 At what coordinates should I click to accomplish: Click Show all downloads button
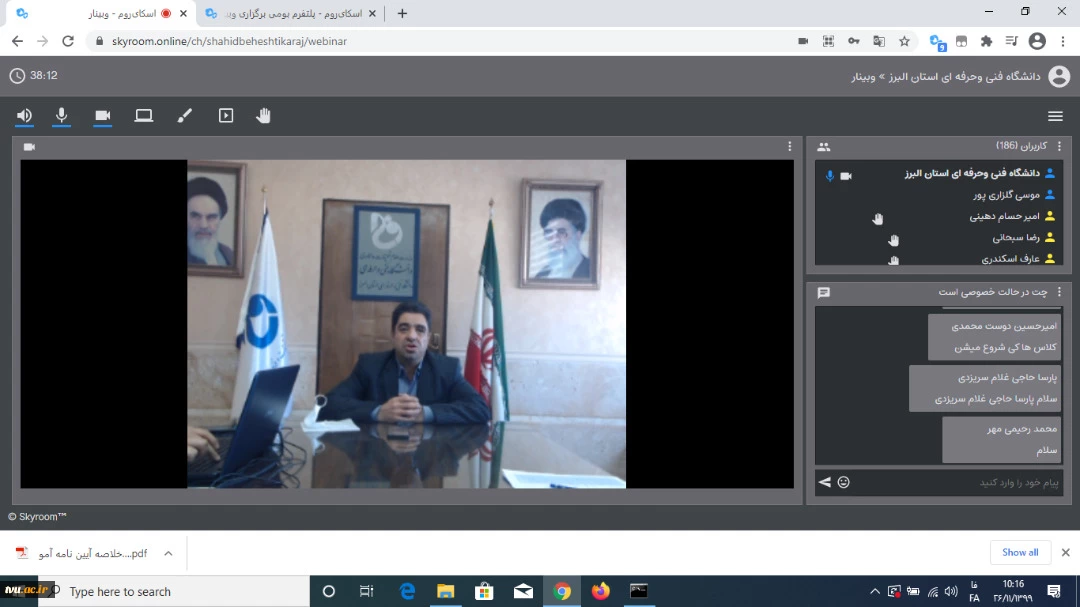(1020, 552)
